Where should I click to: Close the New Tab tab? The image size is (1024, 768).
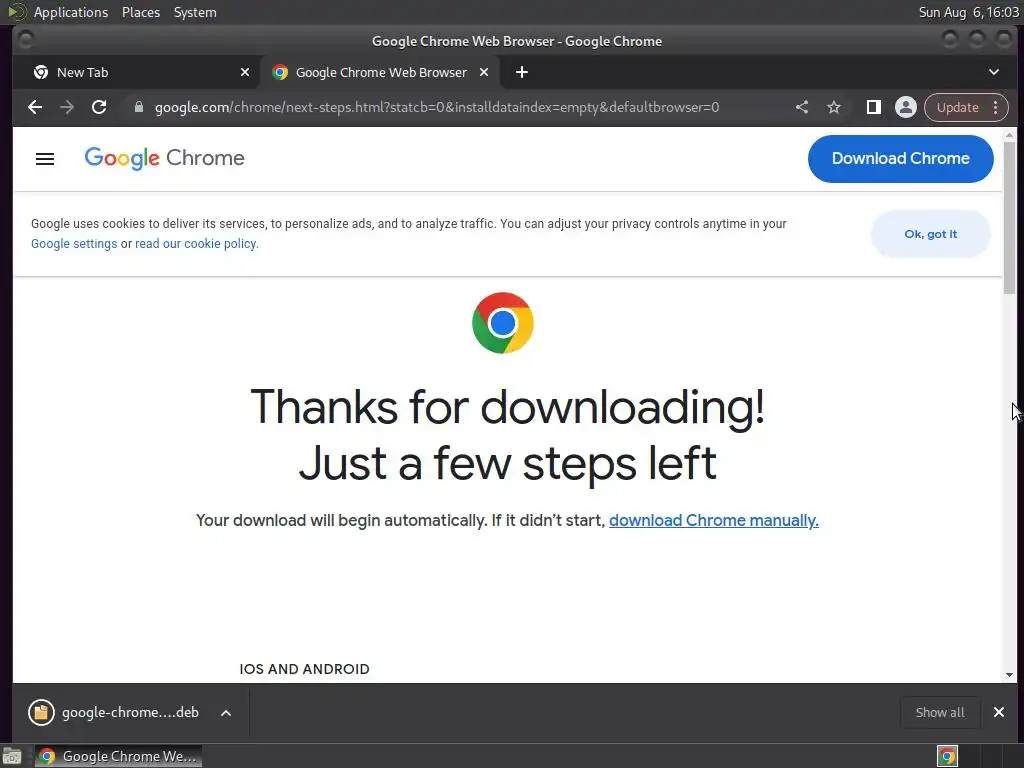point(245,72)
